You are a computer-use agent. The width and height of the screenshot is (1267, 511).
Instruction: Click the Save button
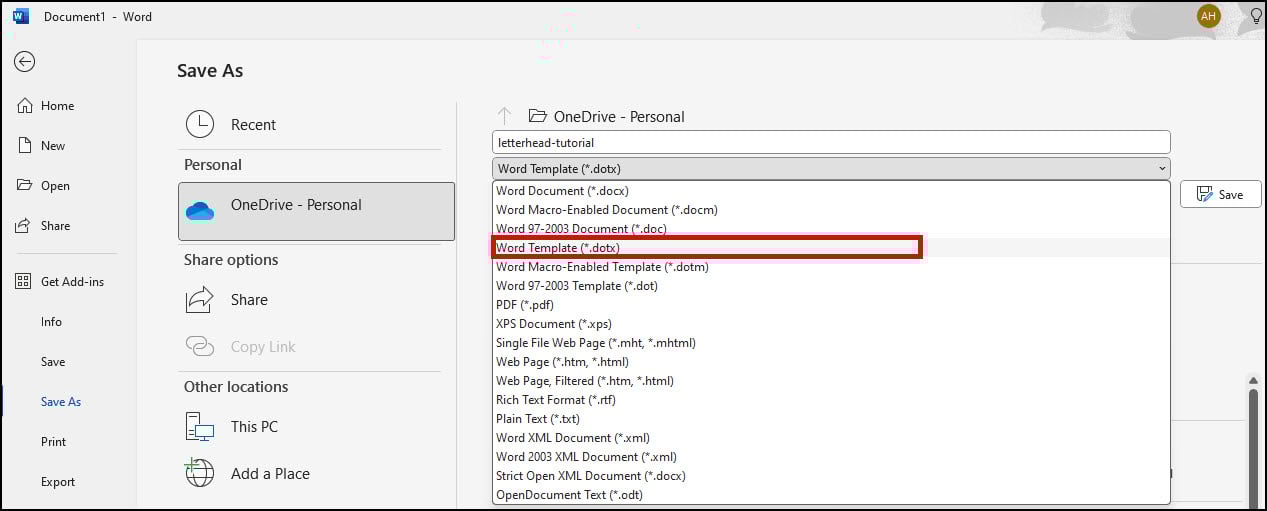pos(1220,194)
